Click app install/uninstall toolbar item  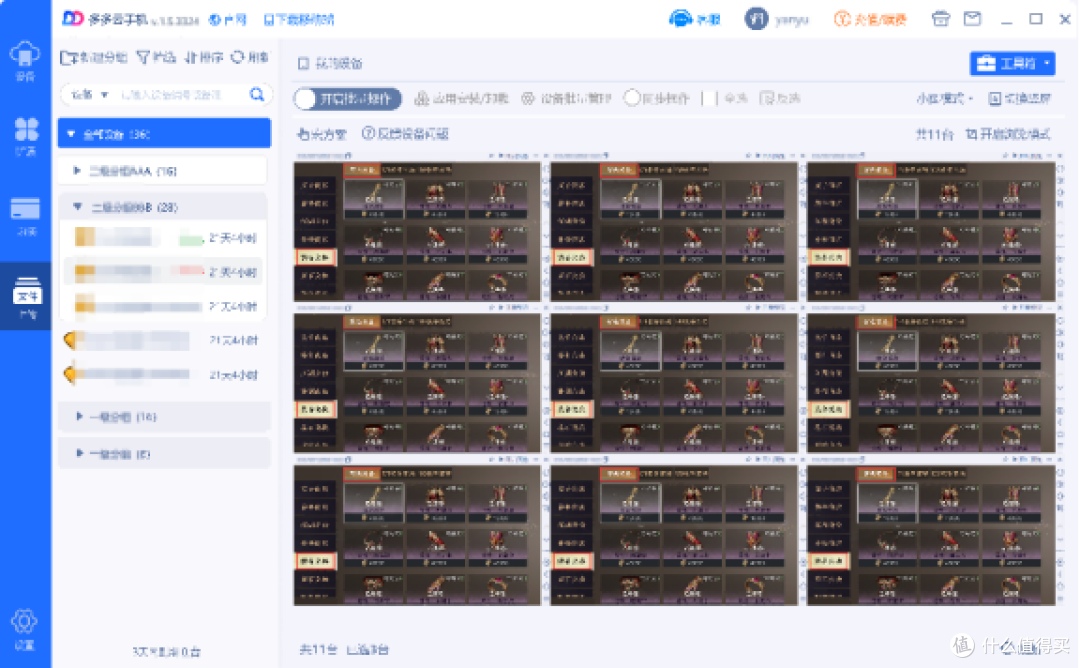point(461,98)
